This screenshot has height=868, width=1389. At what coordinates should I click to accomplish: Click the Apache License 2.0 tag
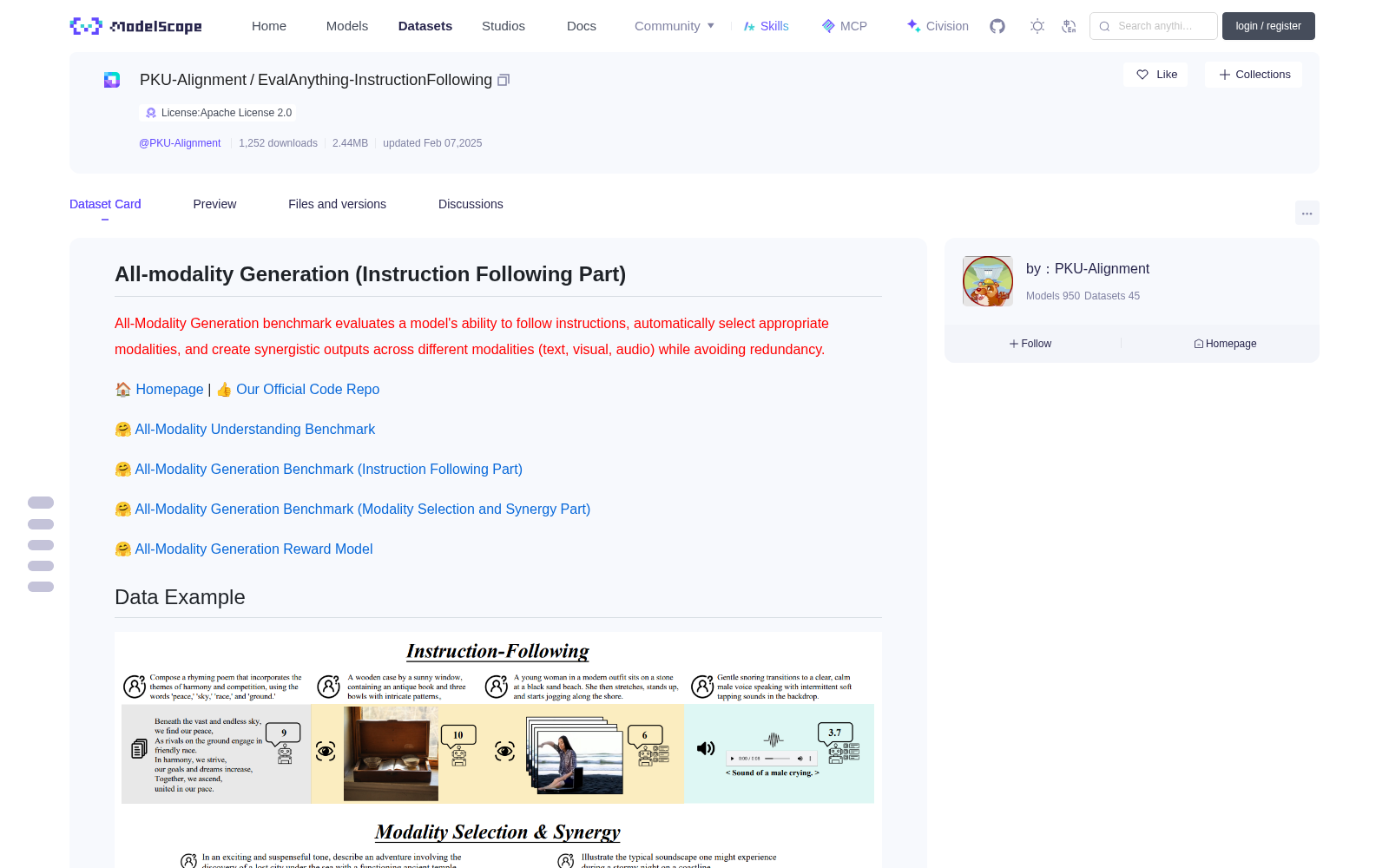point(218,113)
